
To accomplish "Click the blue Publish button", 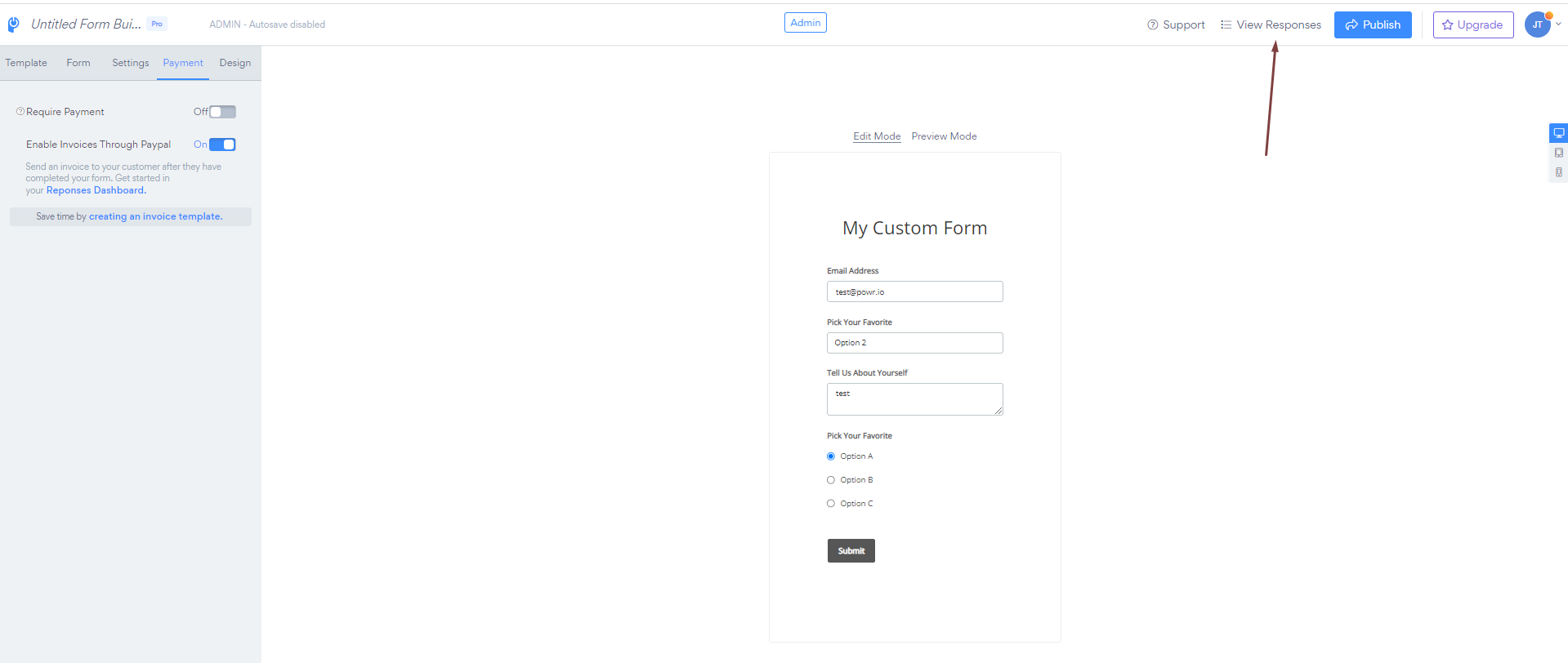I will (x=1373, y=24).
